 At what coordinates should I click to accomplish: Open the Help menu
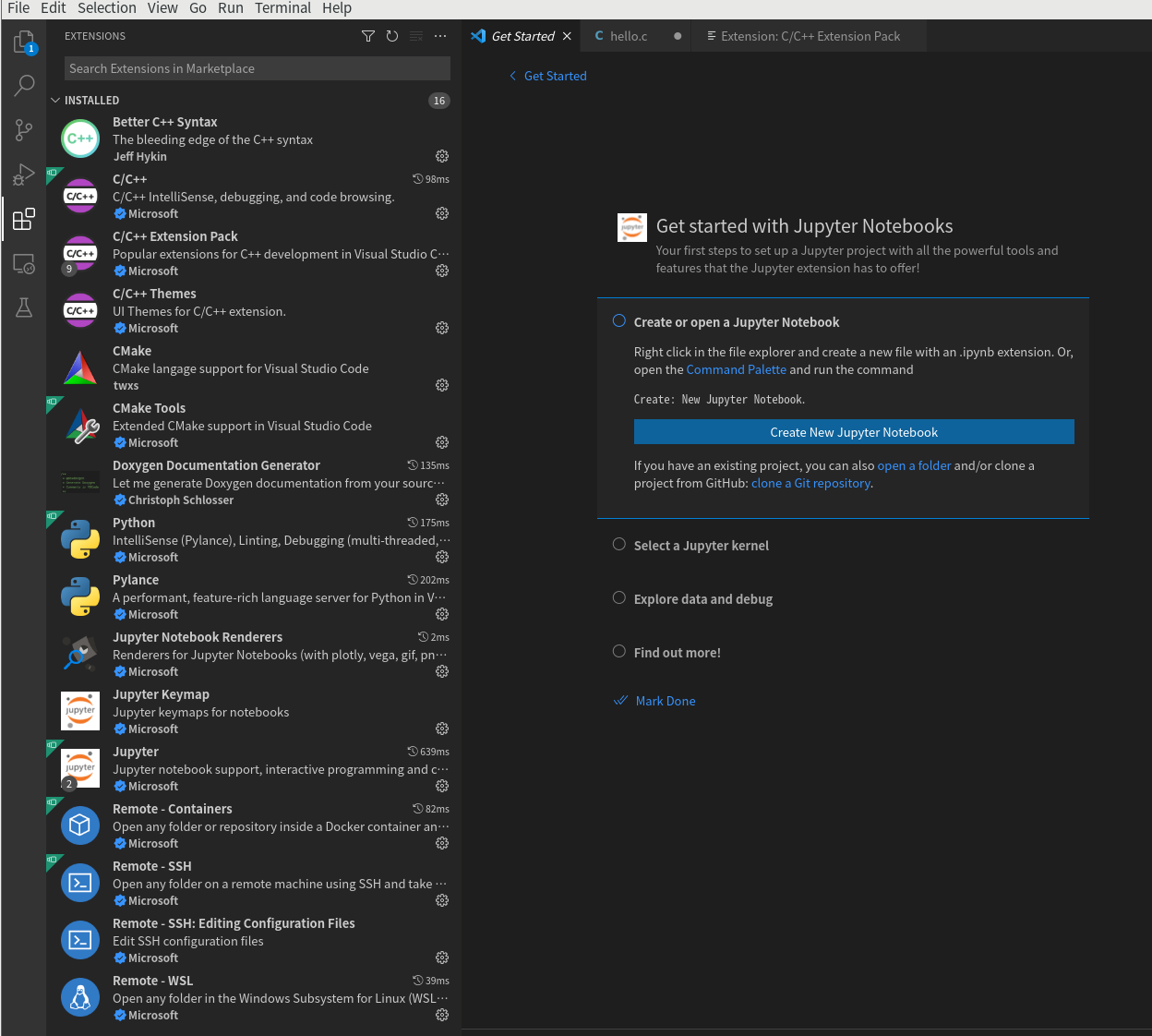[337, 8]
